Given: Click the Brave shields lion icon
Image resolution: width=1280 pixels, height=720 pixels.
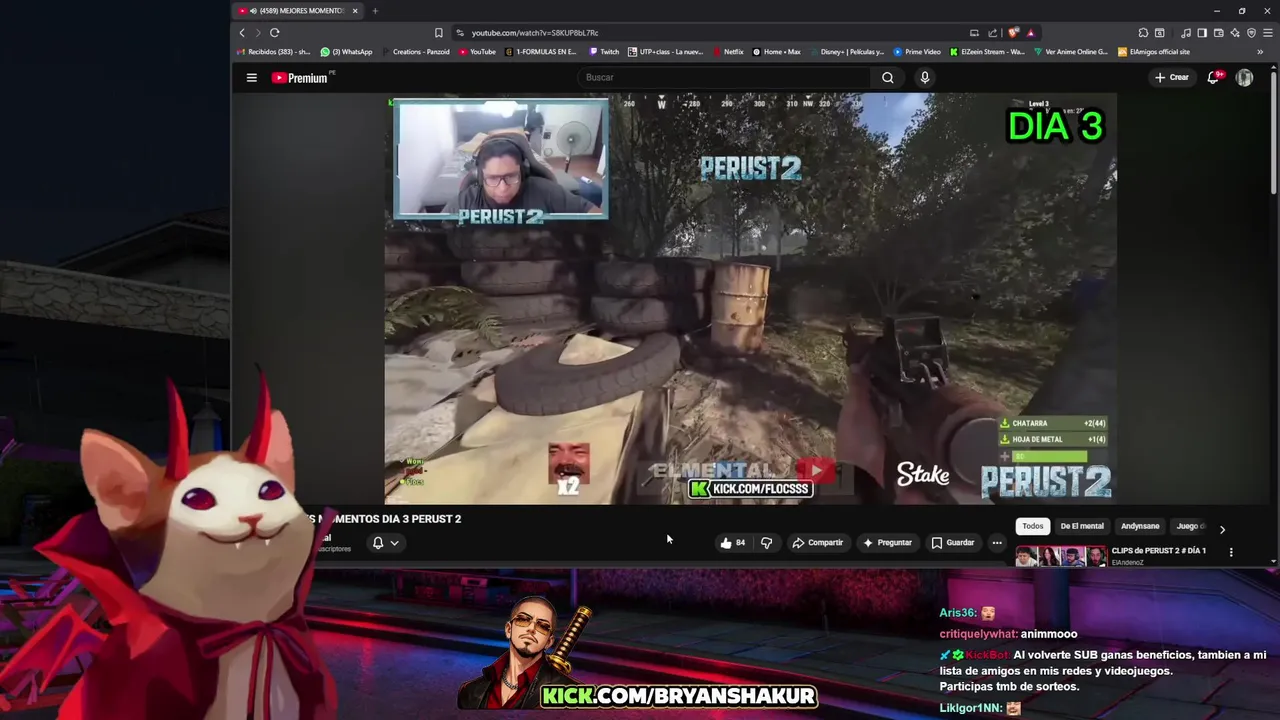Looking at the screenshot, I should [x=1014, y=33].
